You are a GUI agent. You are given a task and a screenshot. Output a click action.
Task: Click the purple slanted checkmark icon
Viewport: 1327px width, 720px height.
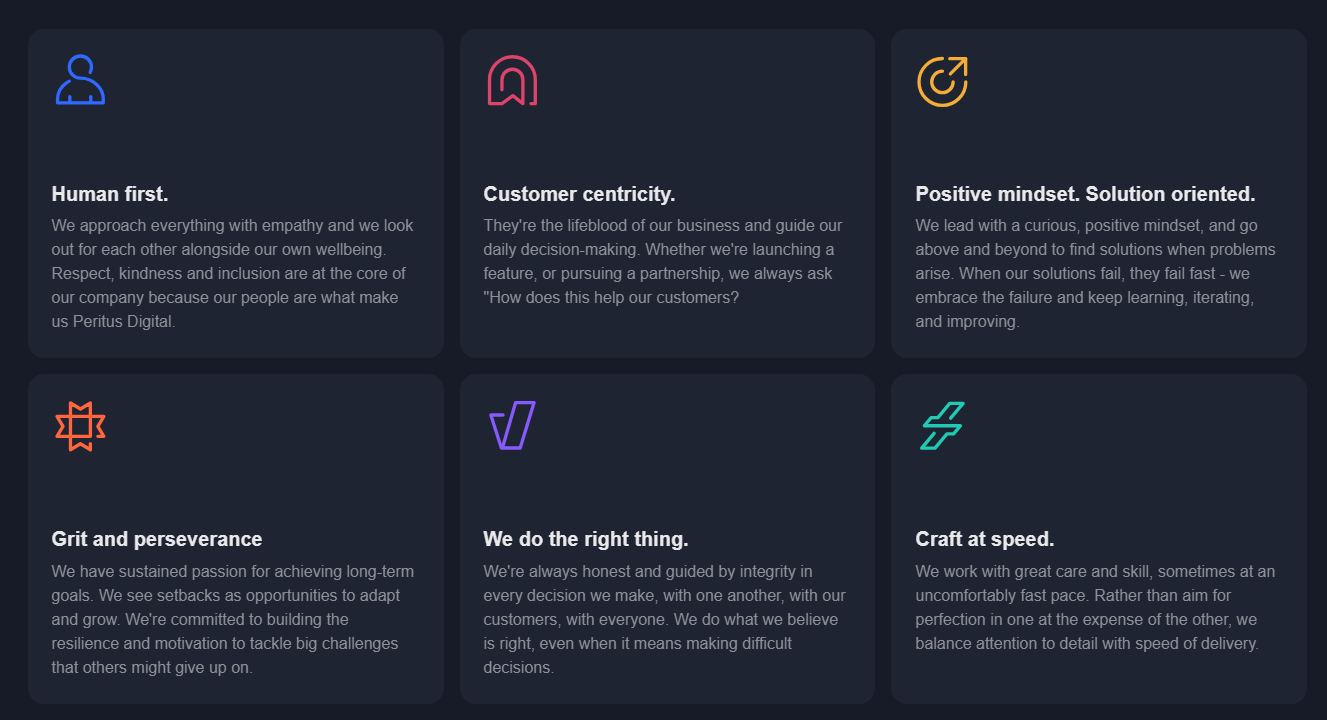coord(512,425)
